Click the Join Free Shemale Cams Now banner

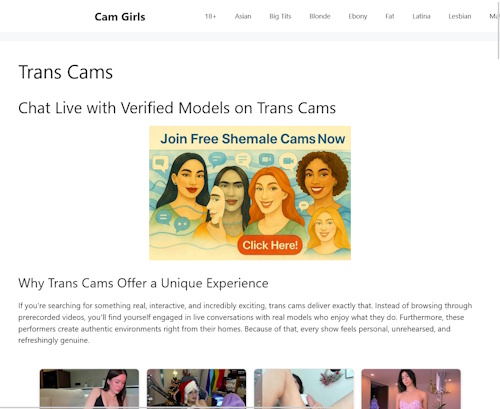(x=250, y=193)
